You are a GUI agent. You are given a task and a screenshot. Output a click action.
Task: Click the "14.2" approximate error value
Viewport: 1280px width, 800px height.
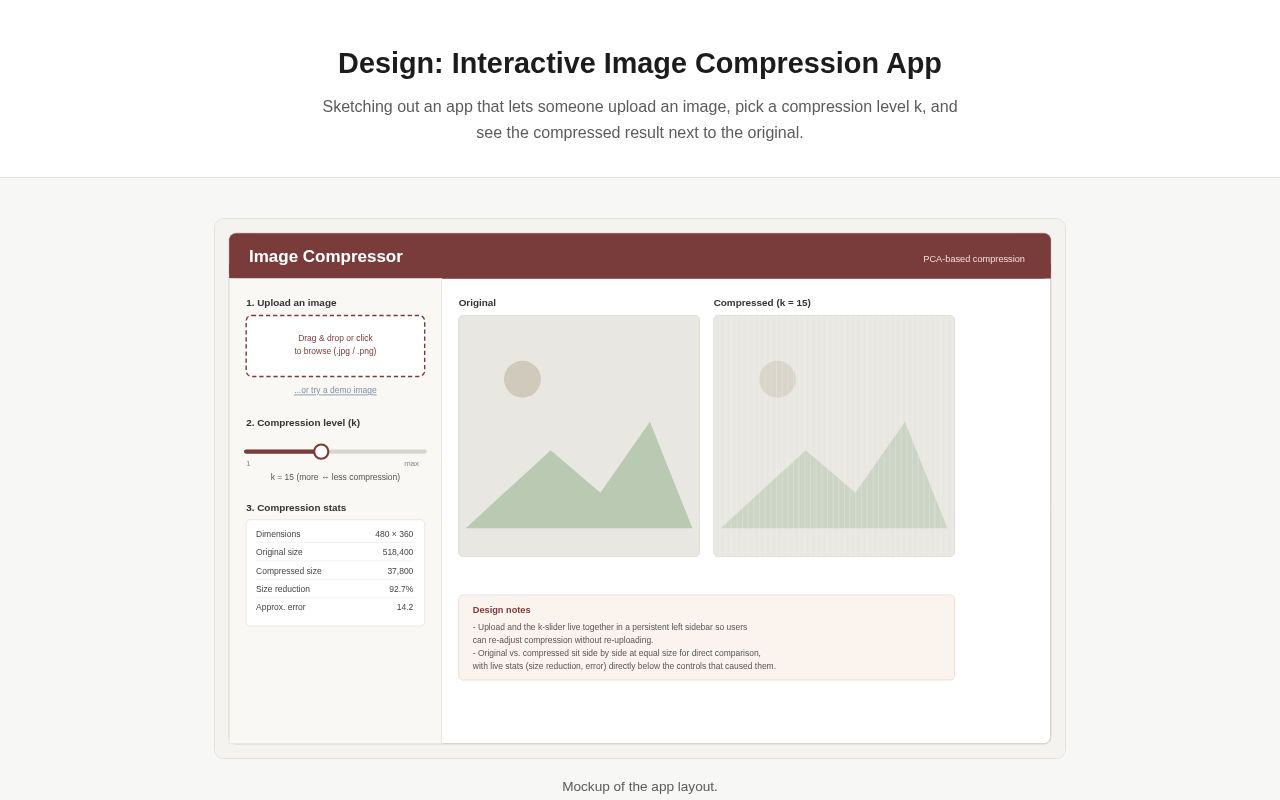(405, 607)
